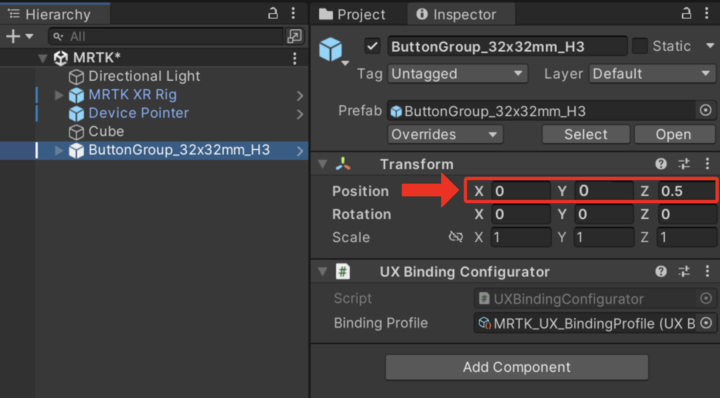Toggle the GameObject active checkbox
The image size is (720, 398).
pyautogui.click(x=372, y=46)
